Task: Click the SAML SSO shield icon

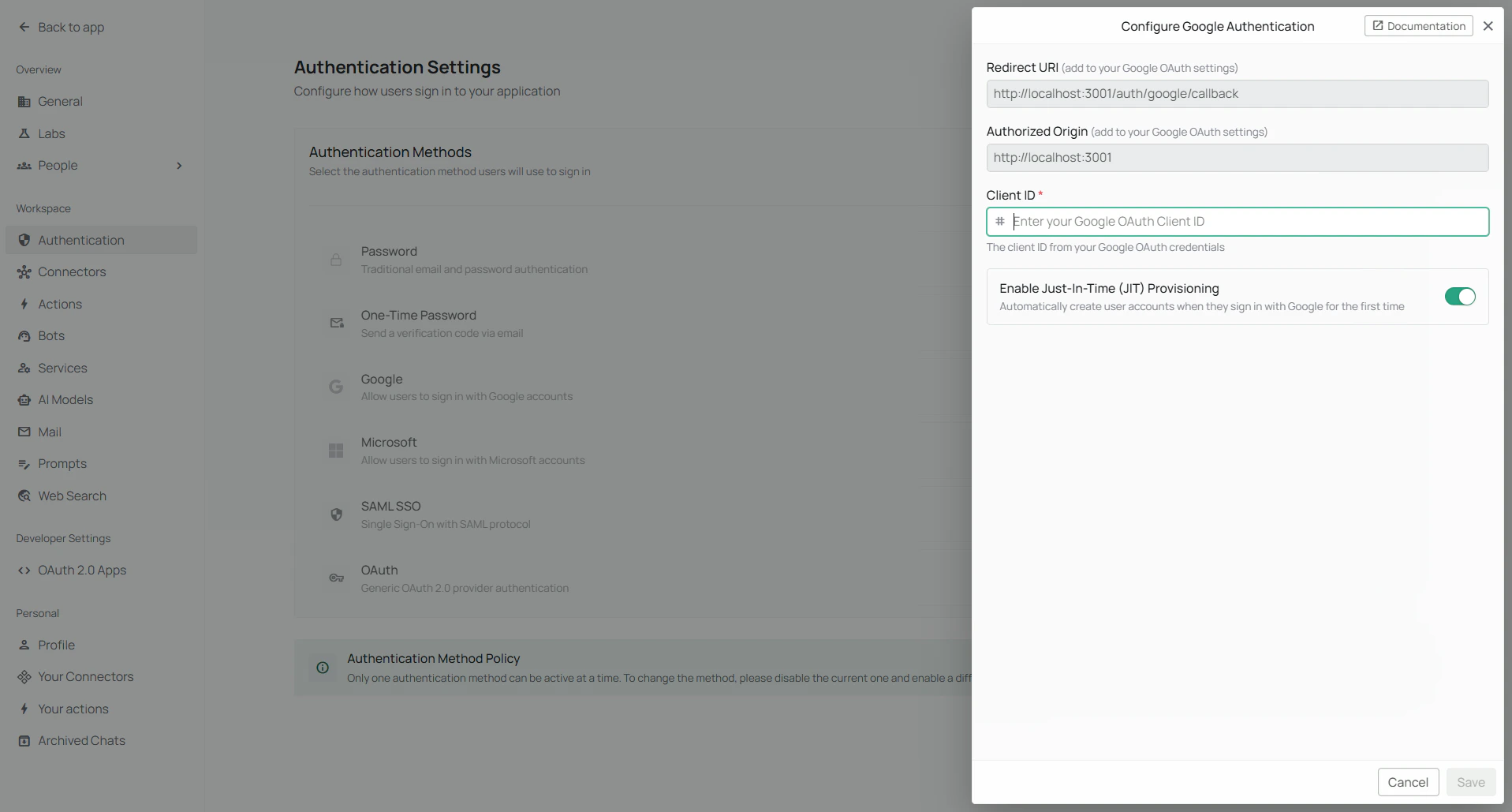Action: click(x=336, y=515)
